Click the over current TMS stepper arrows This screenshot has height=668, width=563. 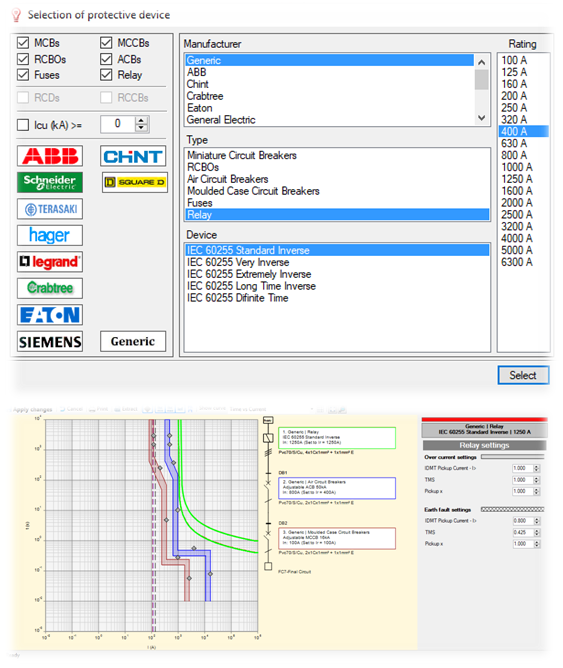coord(537,480)
